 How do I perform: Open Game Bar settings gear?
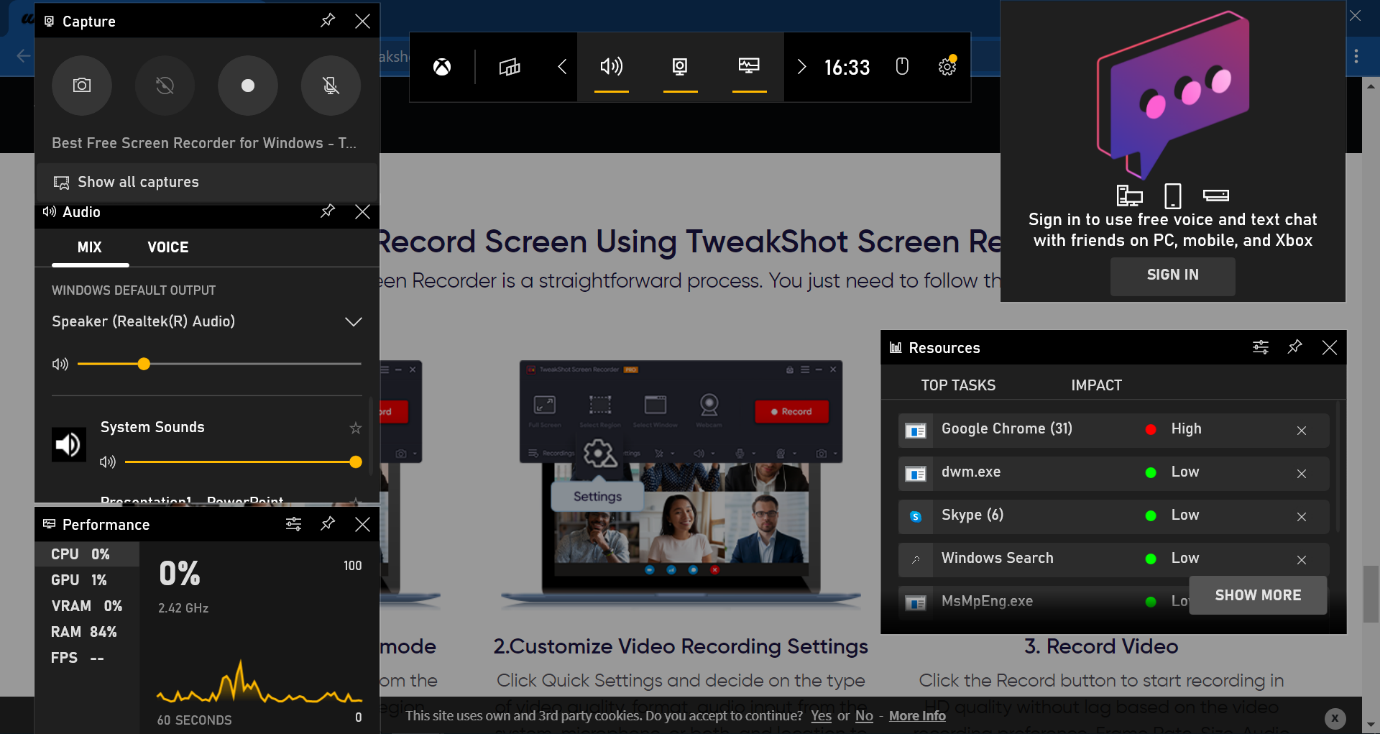(x=947, y=67)
